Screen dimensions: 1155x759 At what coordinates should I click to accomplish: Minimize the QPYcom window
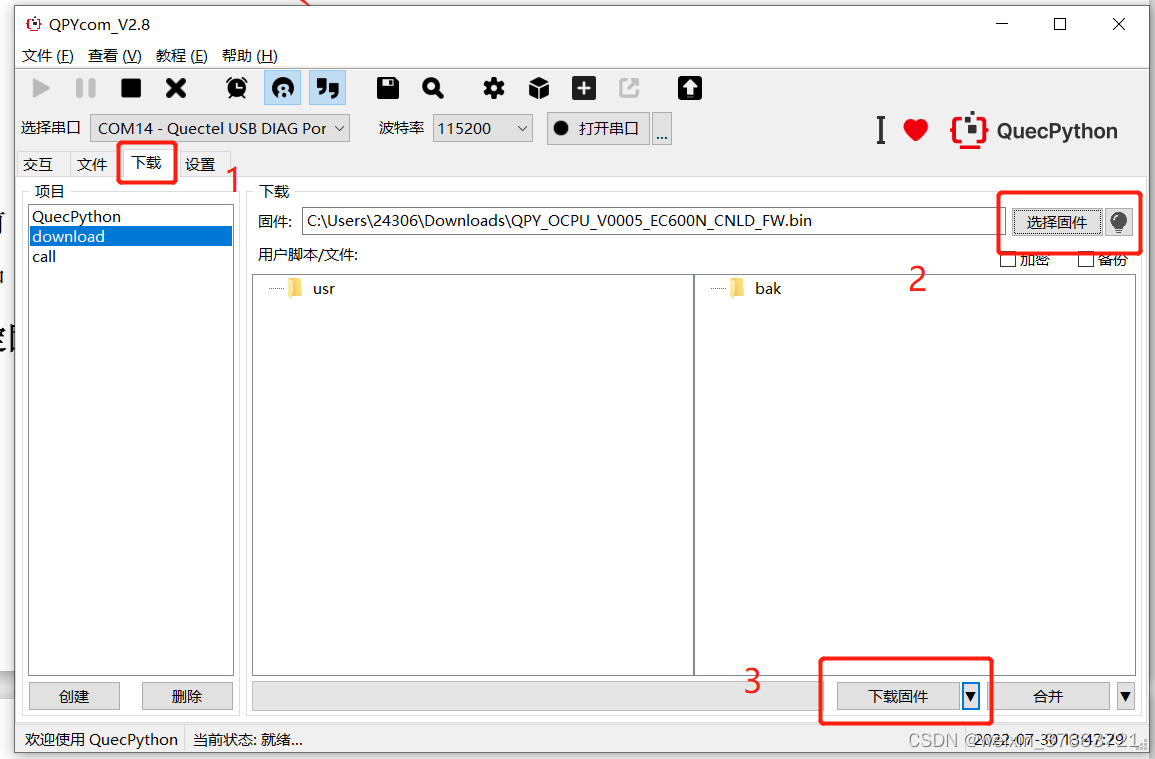pos(1002,24)
